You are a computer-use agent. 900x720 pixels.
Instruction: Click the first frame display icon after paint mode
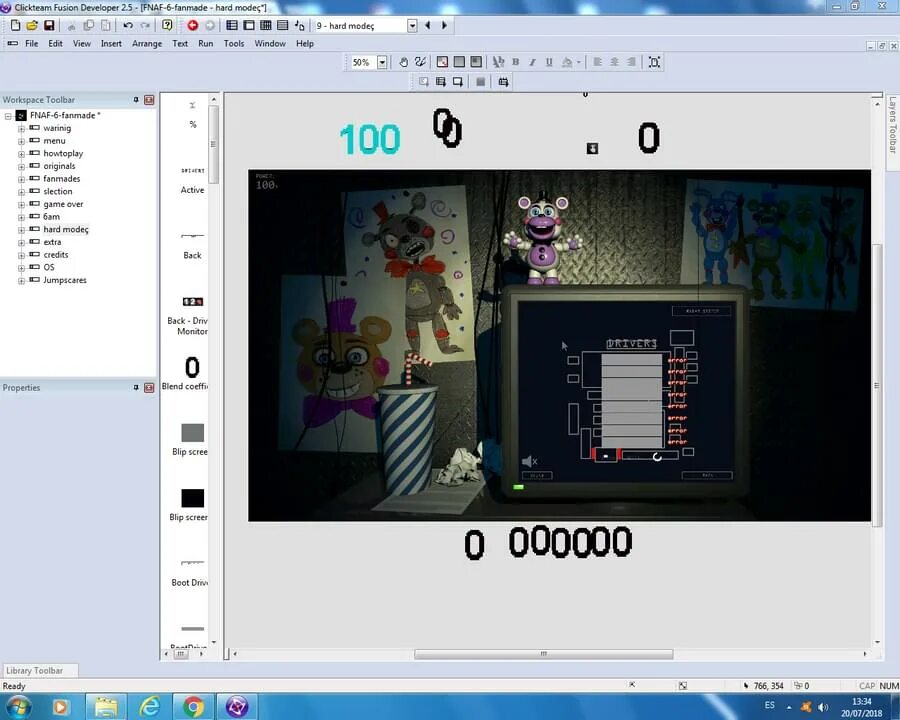[443, 62]
